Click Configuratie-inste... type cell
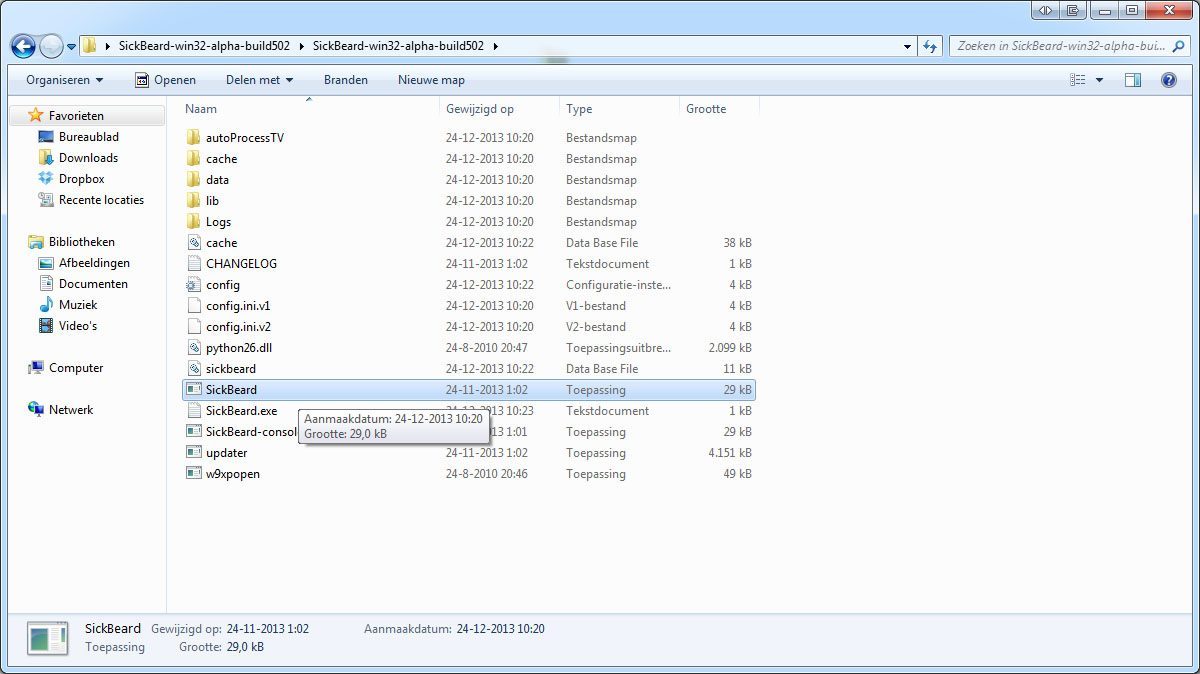 click(x=618, y=285)
